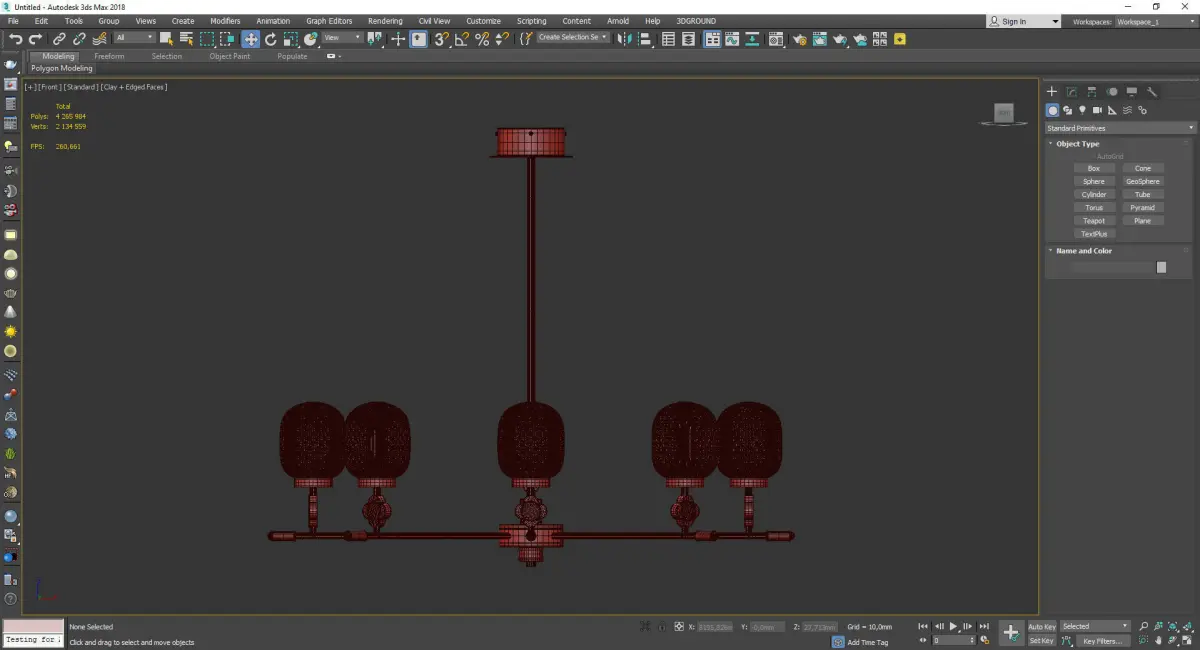Jump to the end frame

(x=984, y=626)
